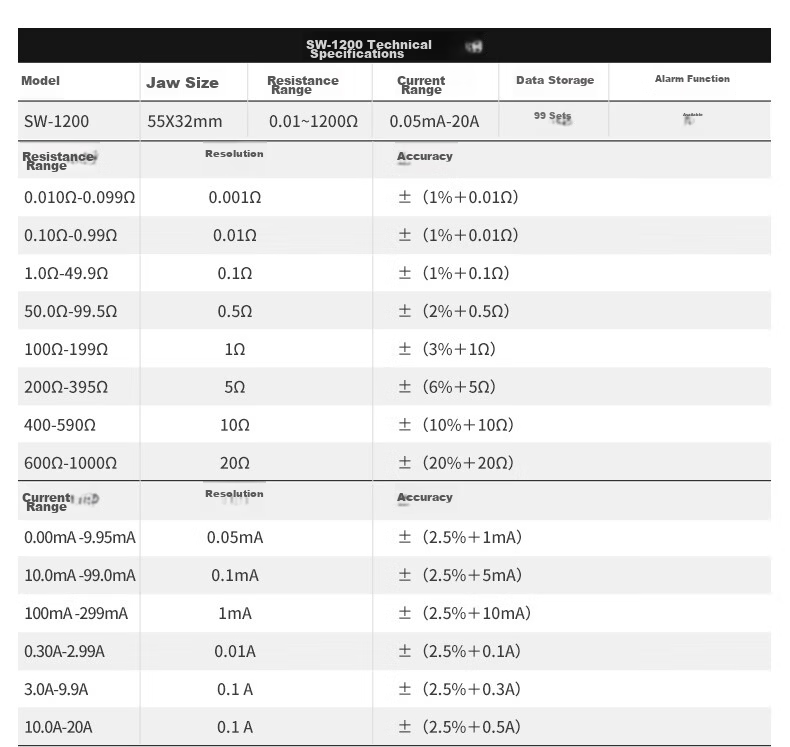Select the 0.01~1200Ω resistance range value
This screenshot has height=747, width=790.
[313, 121]
